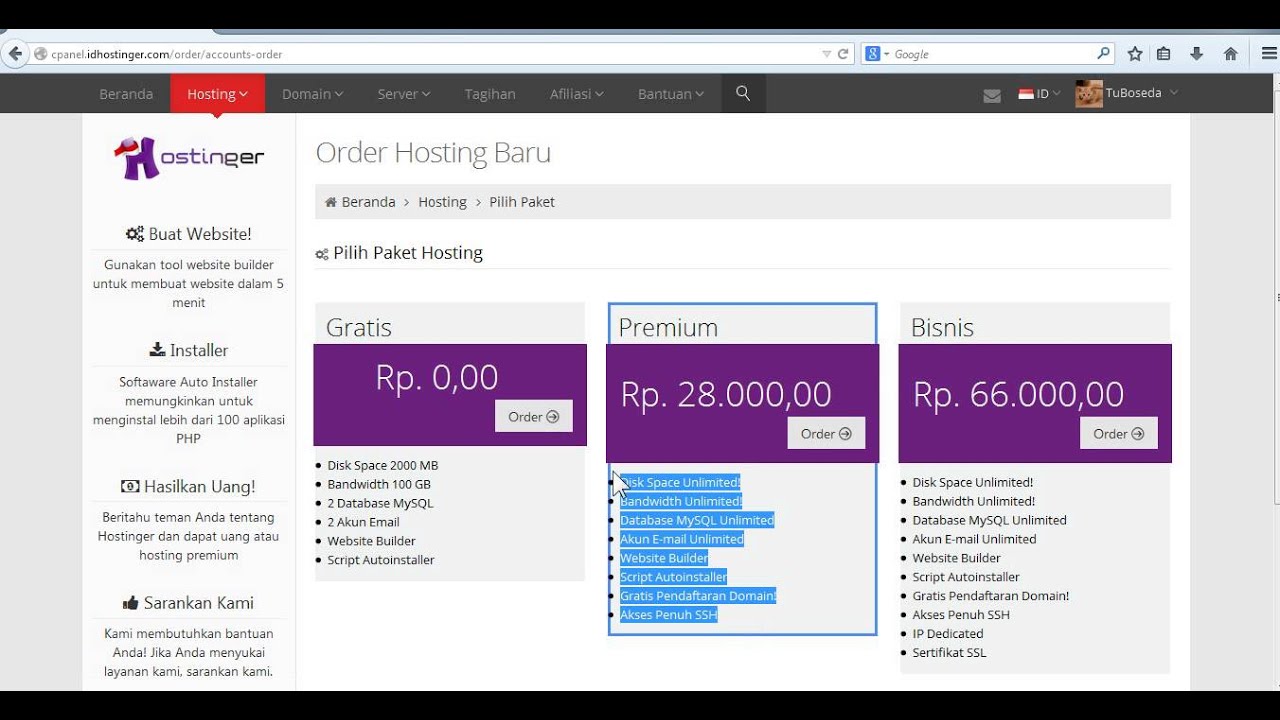Go to browser home page icon
The width and height of the screenshot is (1280, 720).
pos(1230,54)
